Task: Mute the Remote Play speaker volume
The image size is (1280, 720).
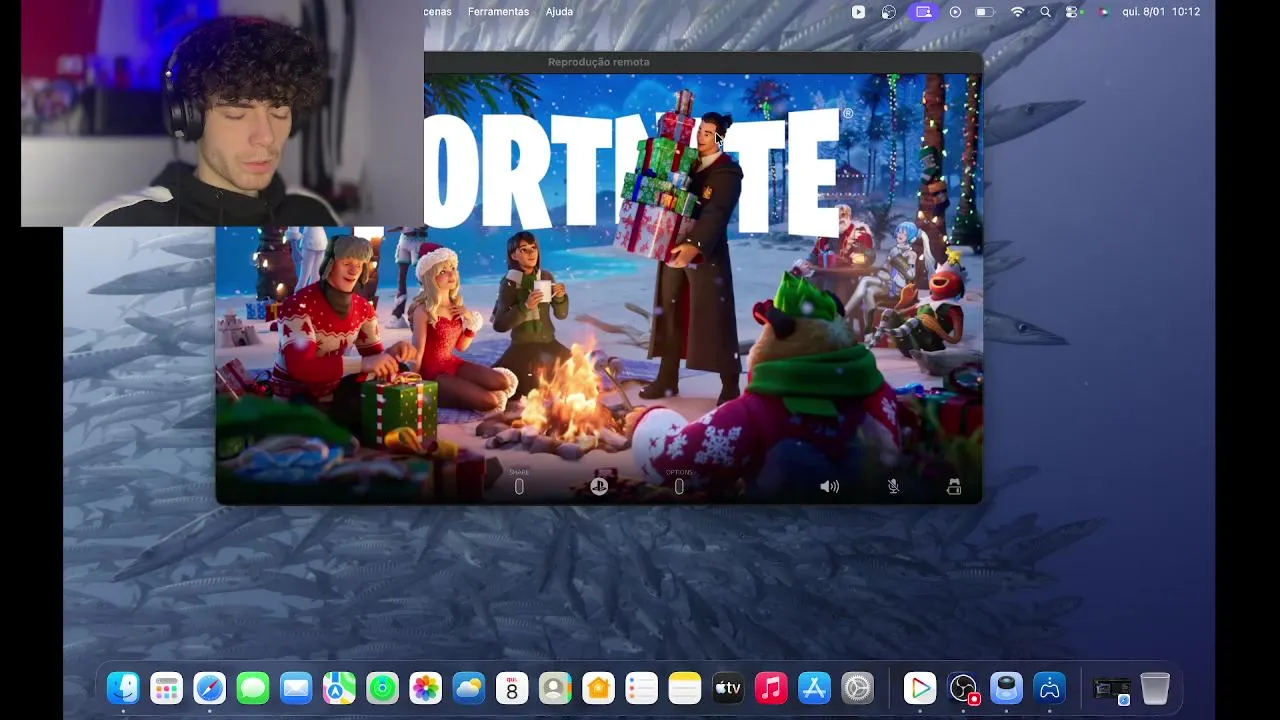Action: point(829,486)
